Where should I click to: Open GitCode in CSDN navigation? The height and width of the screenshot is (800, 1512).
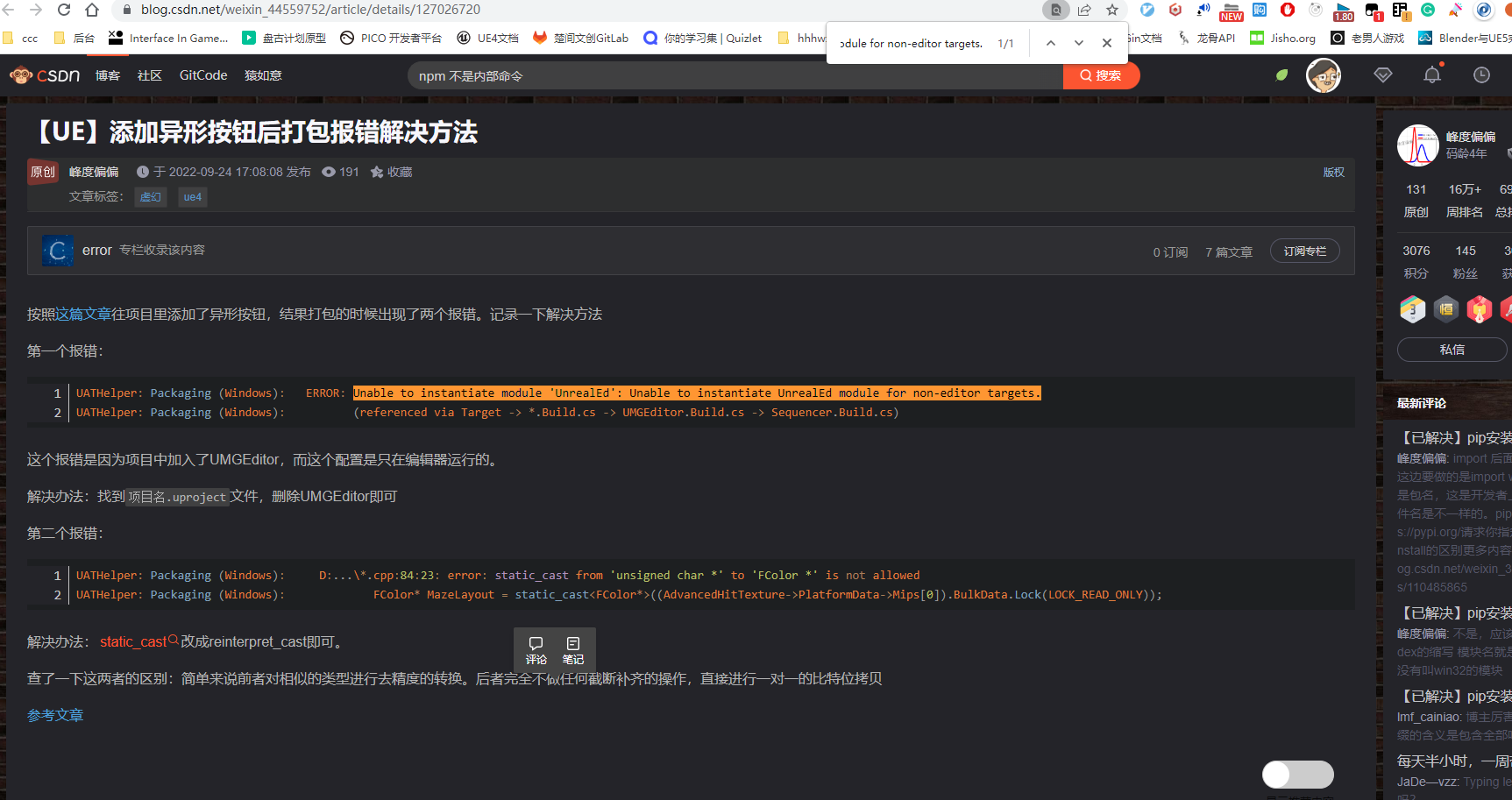(x=203, y=75)
